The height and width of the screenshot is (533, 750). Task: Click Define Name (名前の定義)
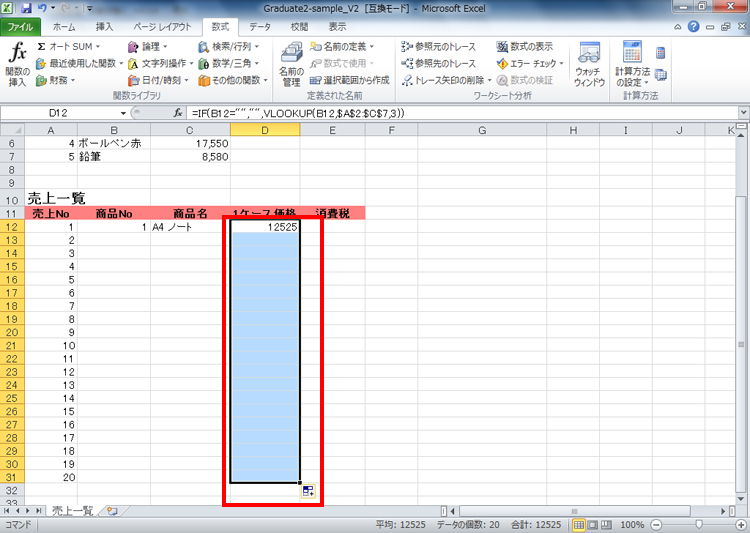(342, 46)
